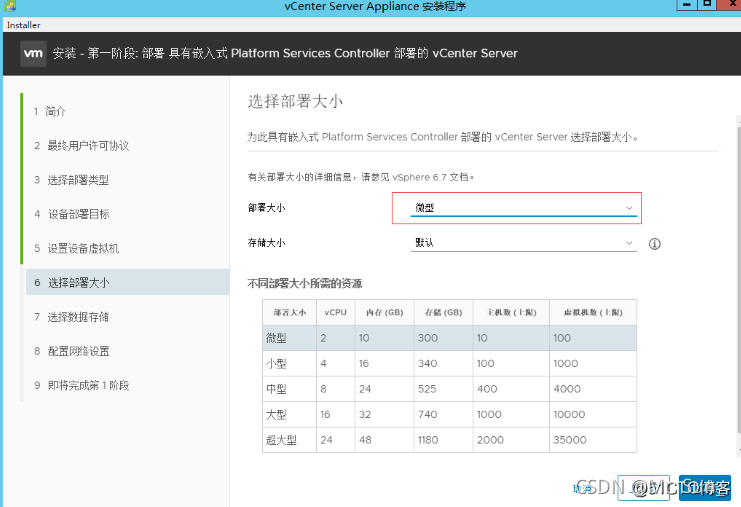Click the vm logo in header

pos(33,53)
